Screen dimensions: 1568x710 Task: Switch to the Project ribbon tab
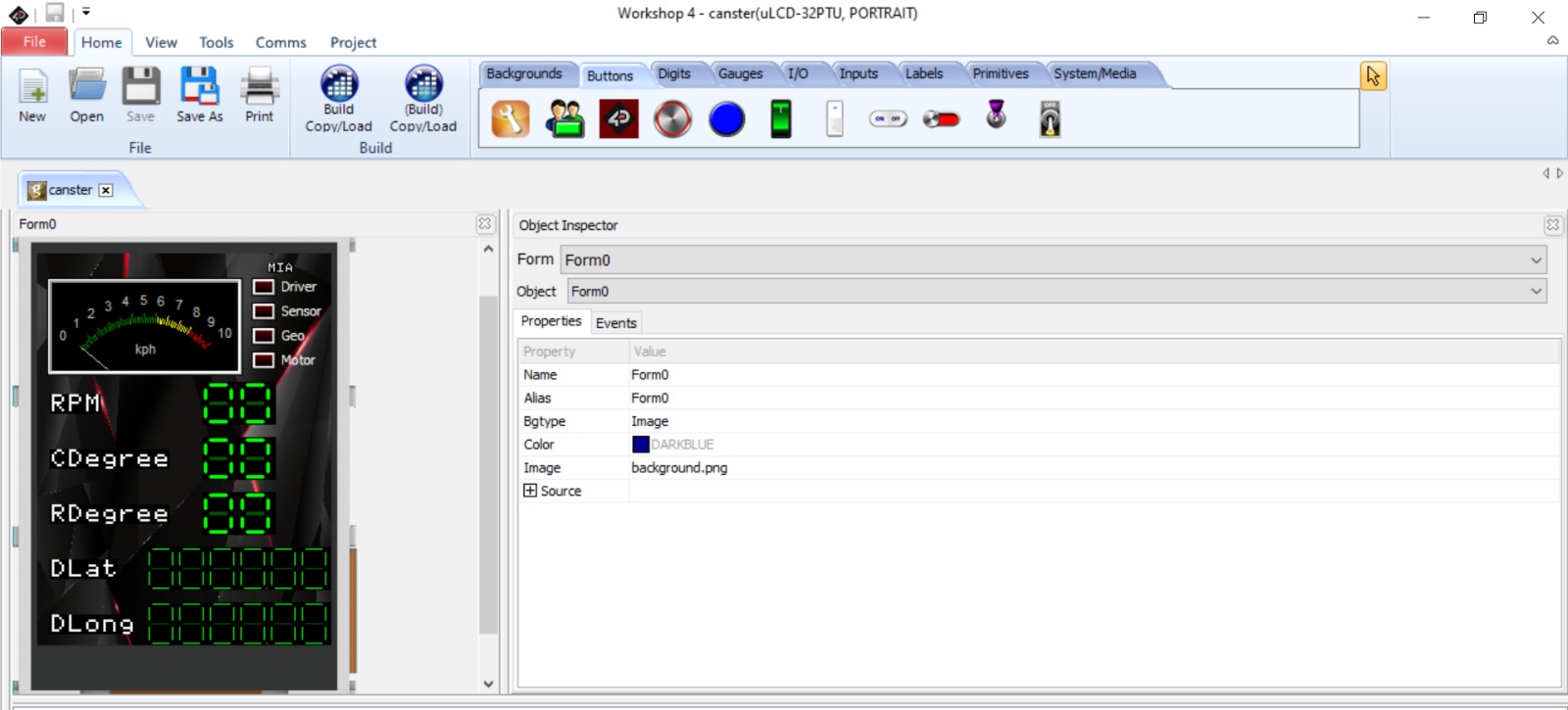click(353, 42)
